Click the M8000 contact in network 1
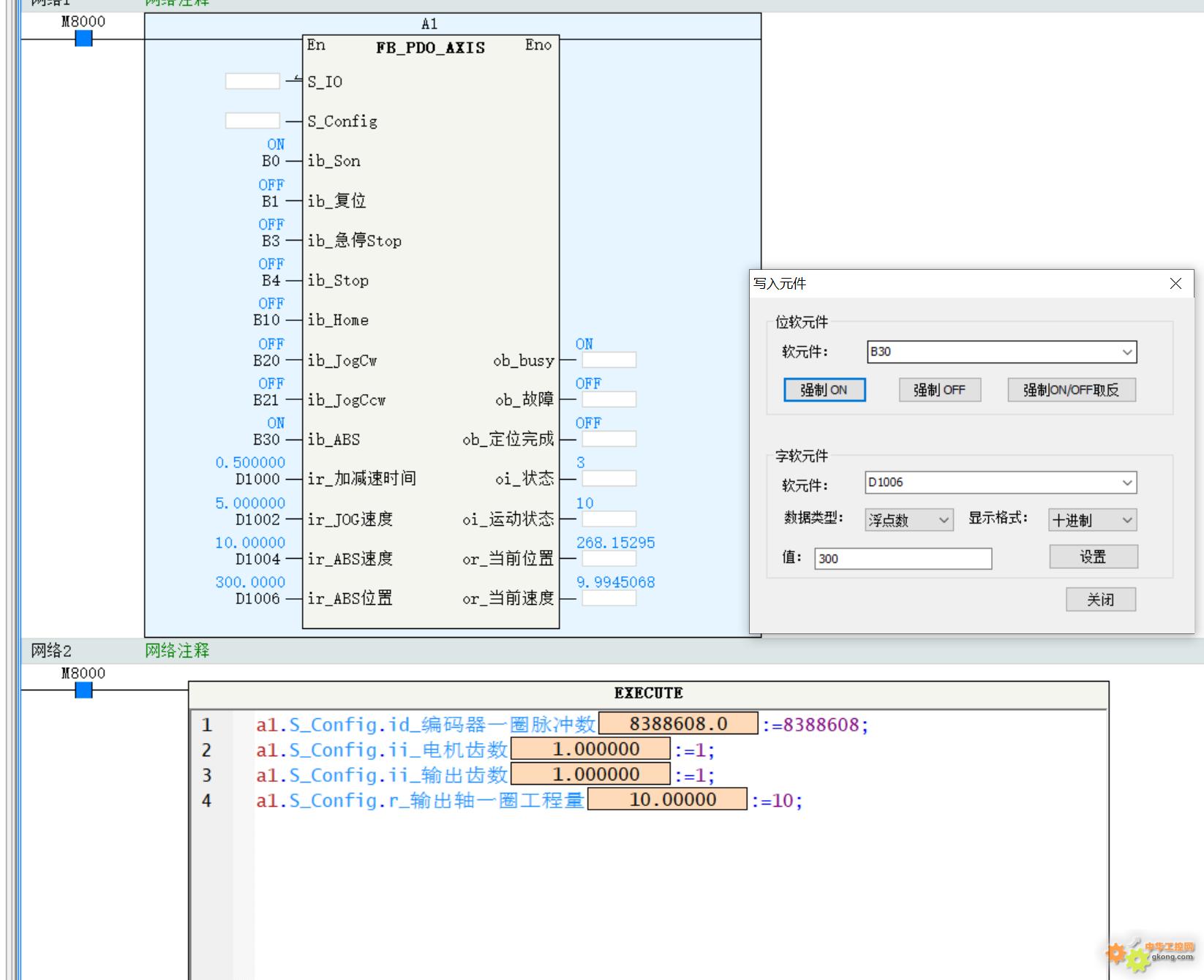 [84, 39]
